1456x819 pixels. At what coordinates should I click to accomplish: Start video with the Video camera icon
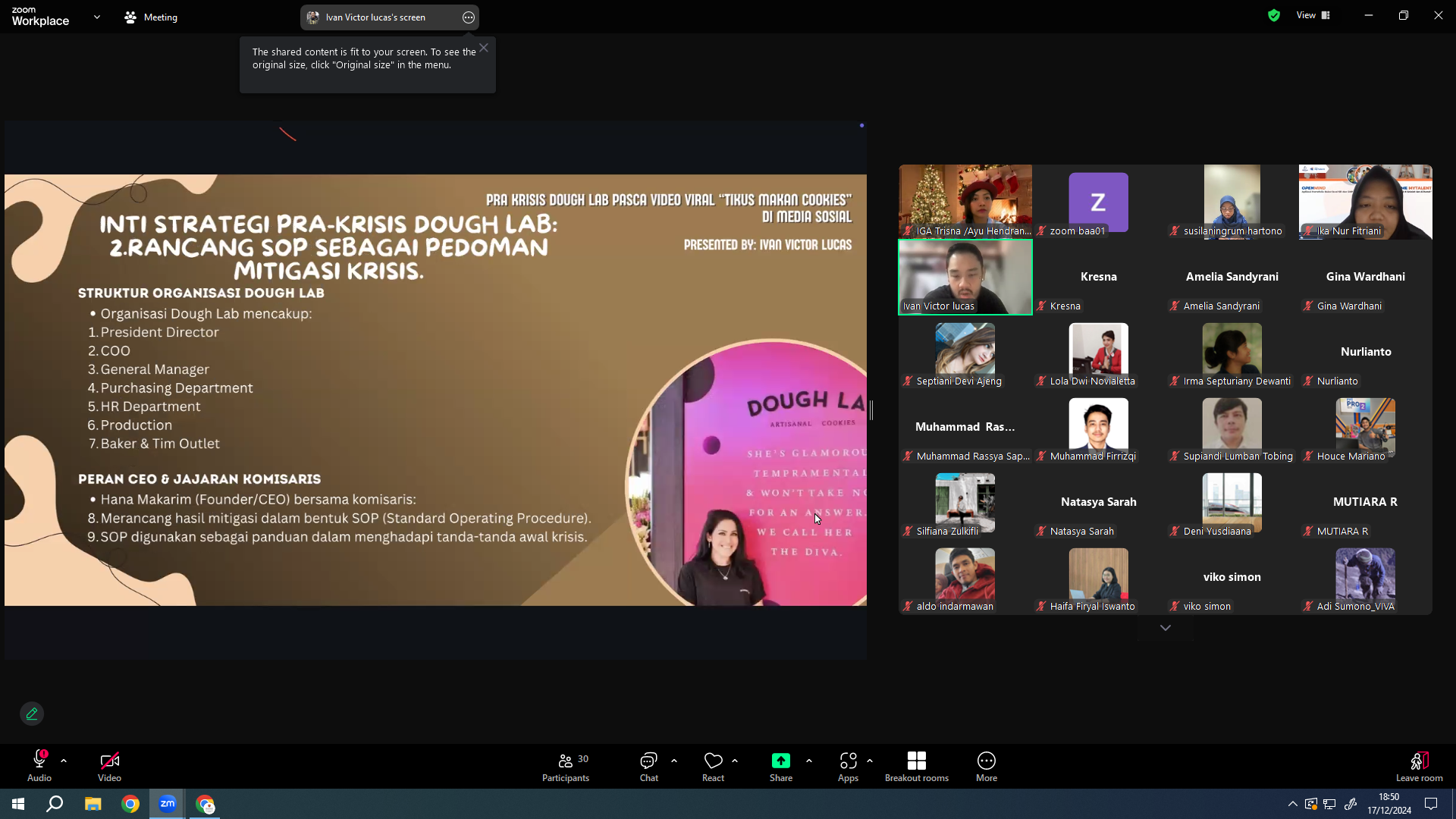tap(109, 761)
